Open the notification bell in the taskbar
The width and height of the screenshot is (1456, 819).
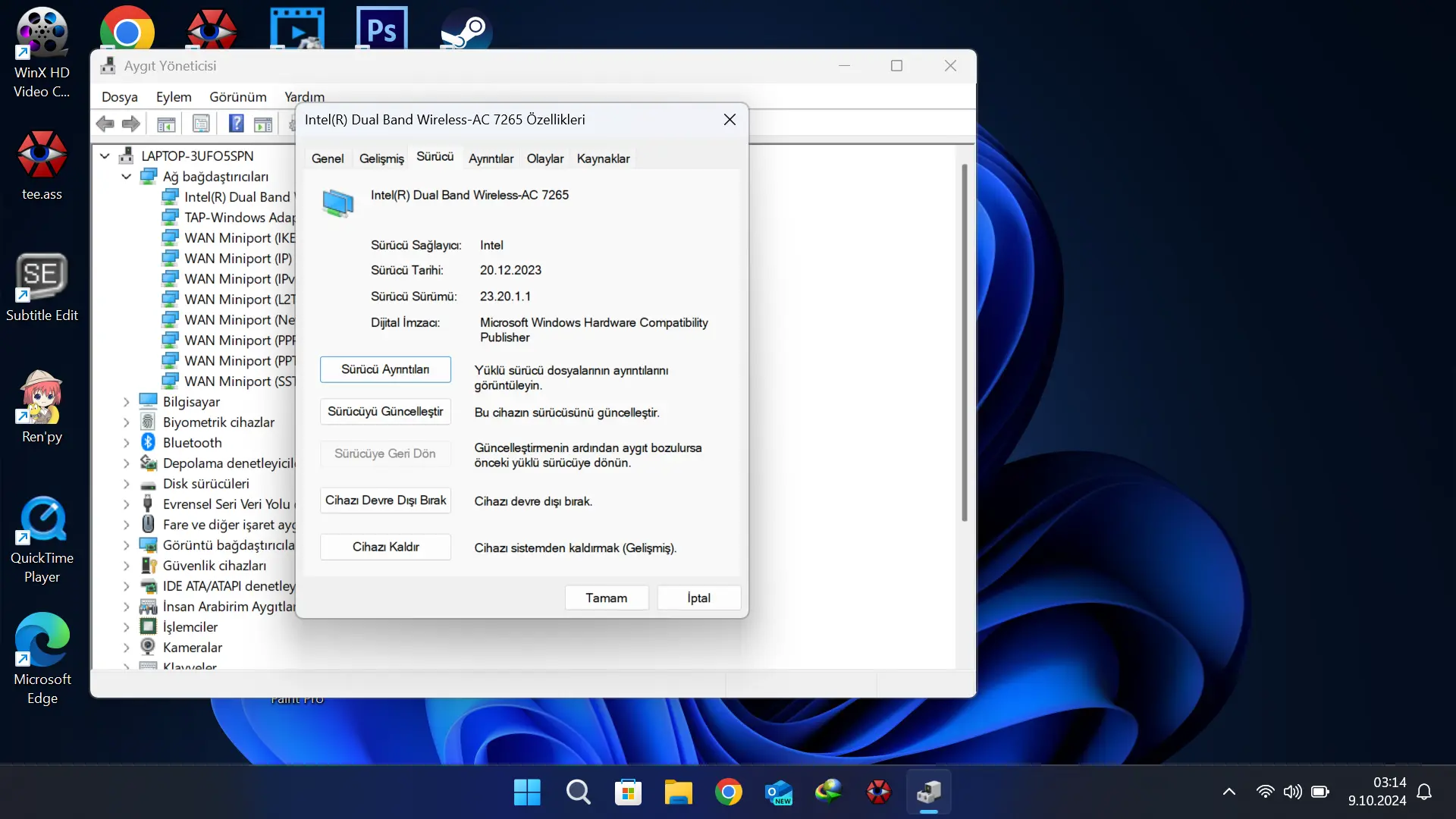(x=1424, y=792)
